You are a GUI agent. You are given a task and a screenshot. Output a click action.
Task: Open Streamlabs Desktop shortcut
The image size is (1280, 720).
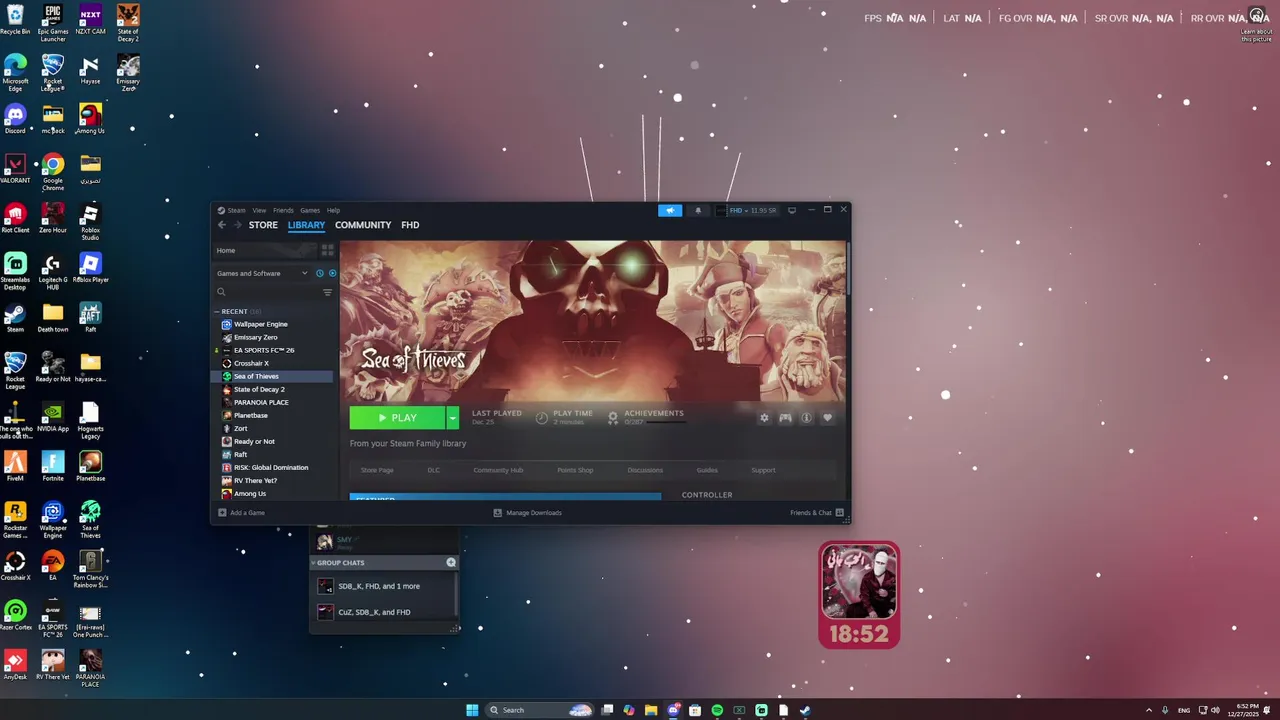pos(15,272)
